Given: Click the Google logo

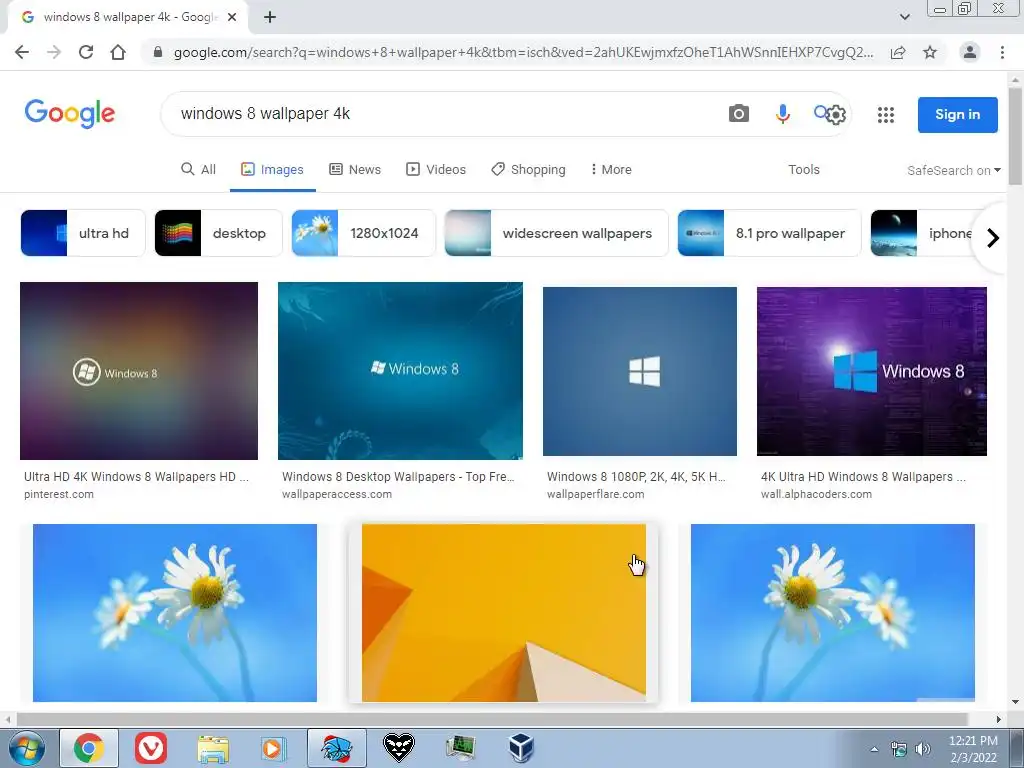Looking at the screenshot, I should [x=70, y=114].
